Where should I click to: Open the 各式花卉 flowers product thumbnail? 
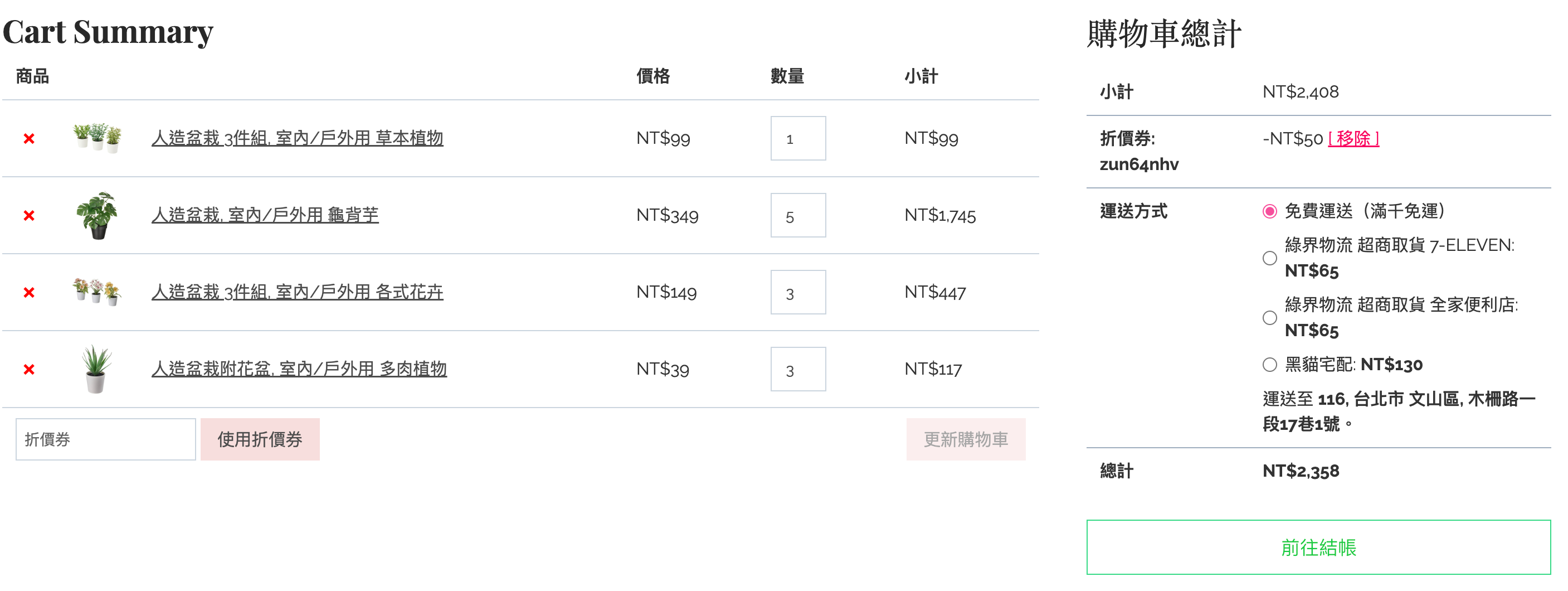tap(98, 292)
